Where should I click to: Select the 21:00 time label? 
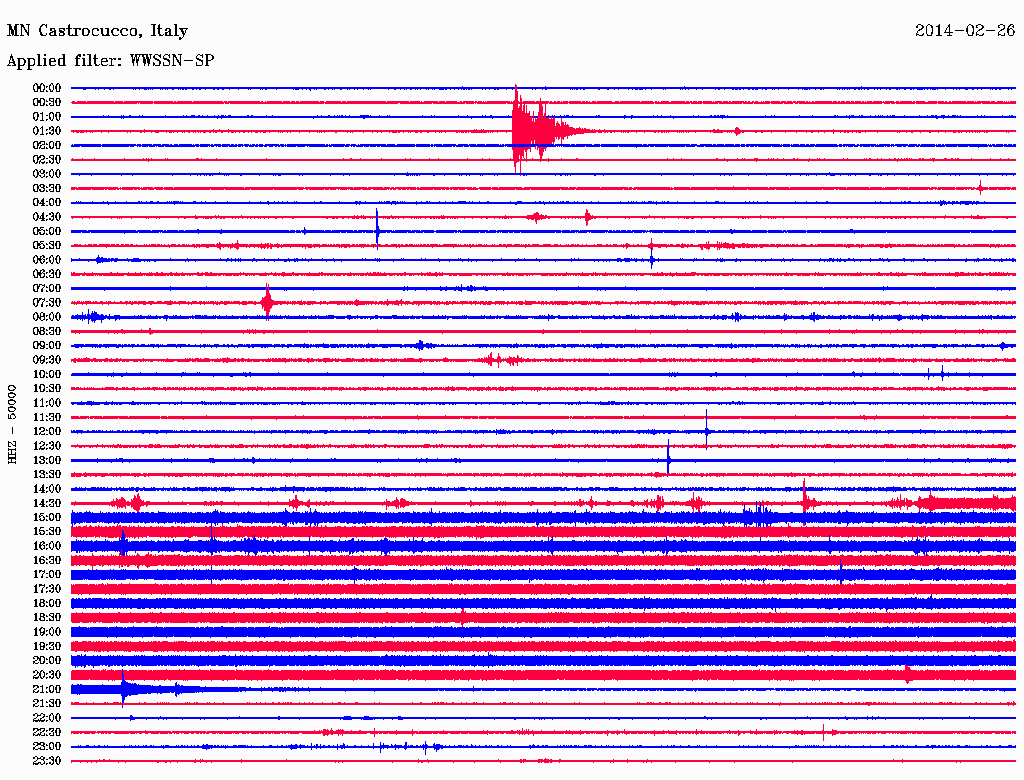click(46, 689)
